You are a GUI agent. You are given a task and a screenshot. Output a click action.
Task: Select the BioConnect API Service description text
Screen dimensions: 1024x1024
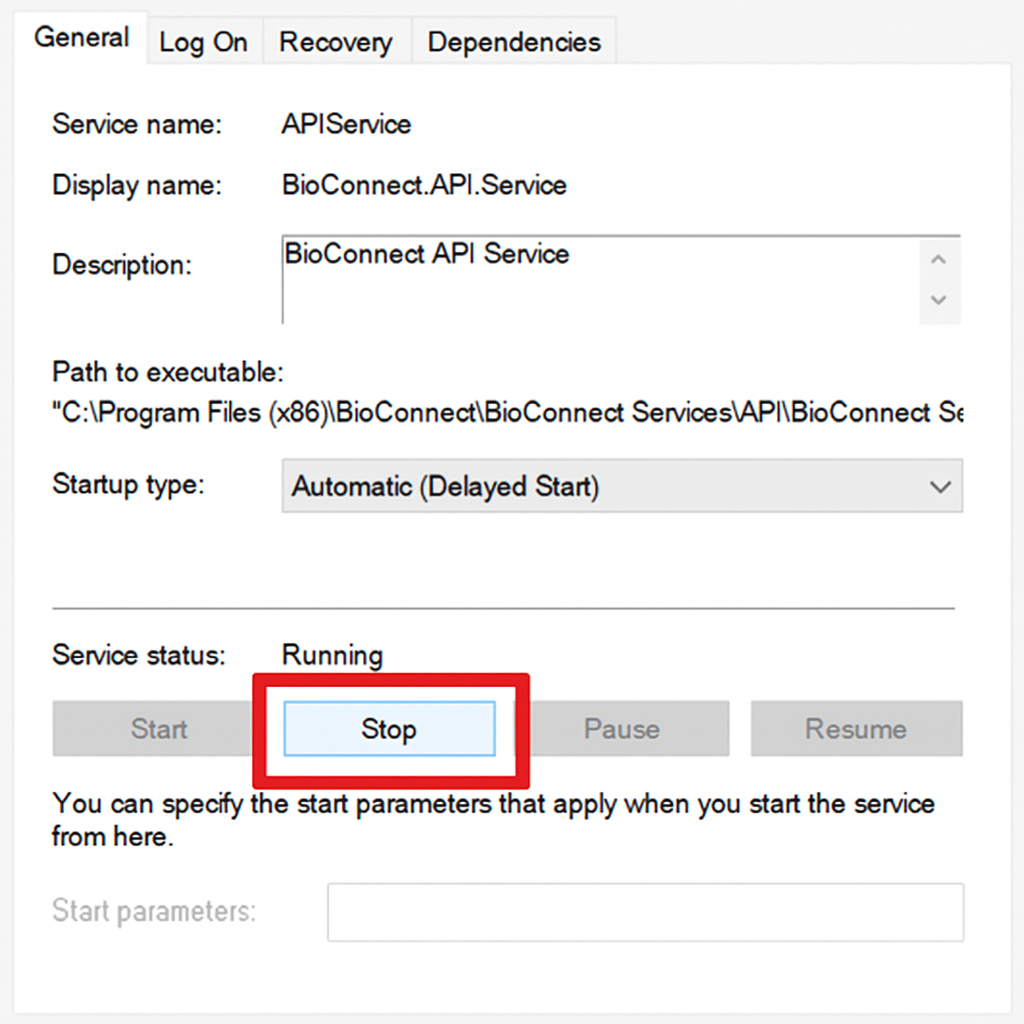427,254
